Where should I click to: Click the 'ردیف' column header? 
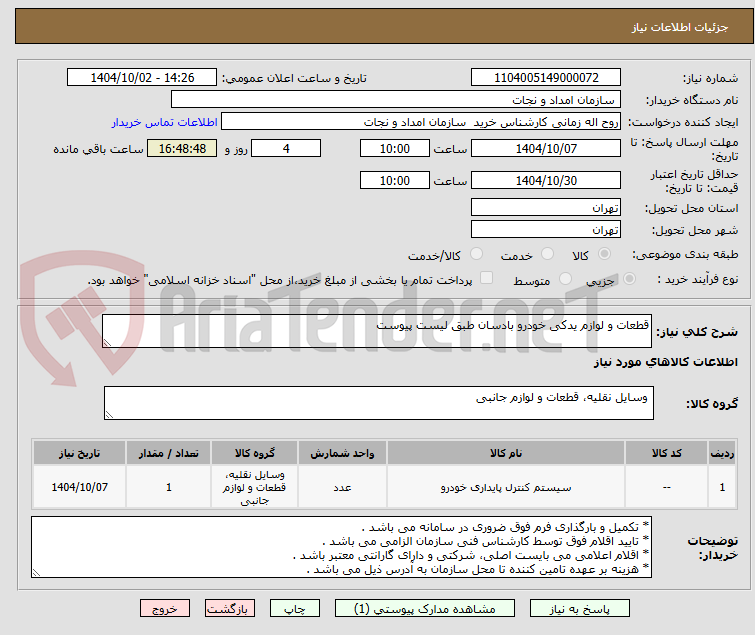coord(722,453)
